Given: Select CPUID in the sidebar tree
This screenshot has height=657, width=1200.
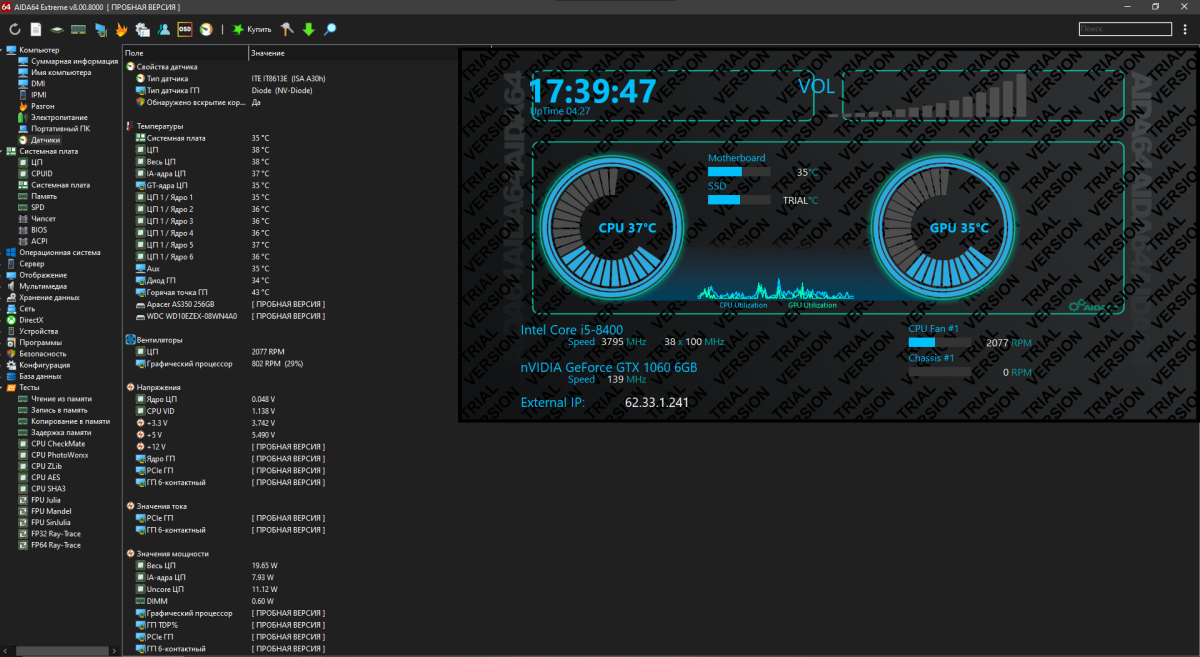Looking at the screenshot, I should pyautogui.click(x=41, y=173).
